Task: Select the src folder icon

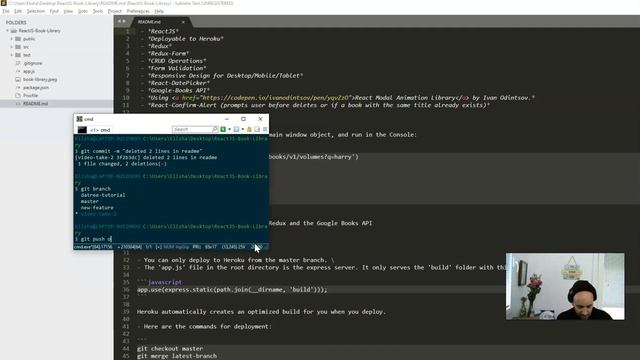Action: 18,47
